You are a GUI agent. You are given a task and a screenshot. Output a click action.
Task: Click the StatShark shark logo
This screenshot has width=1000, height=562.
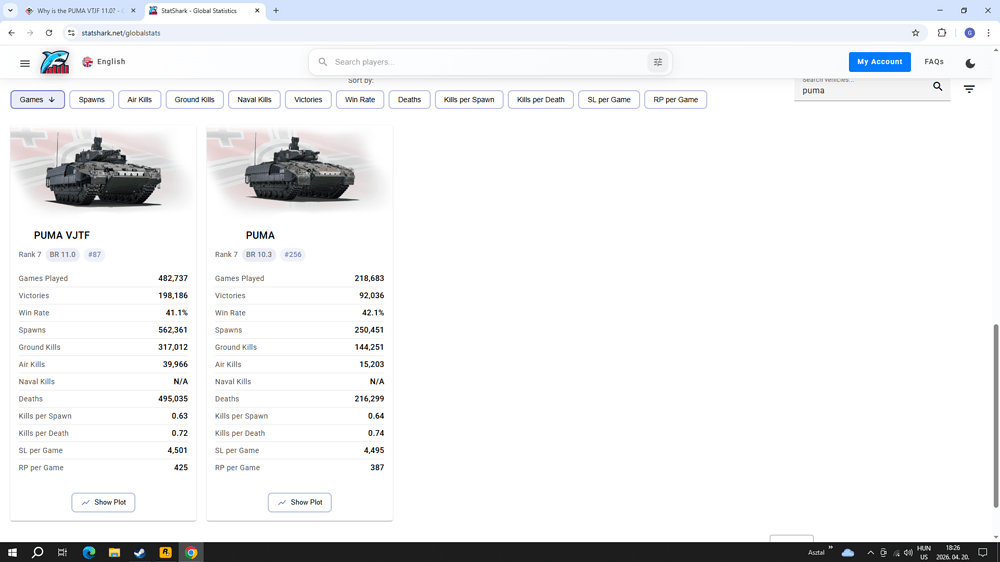tap(55, 62)
